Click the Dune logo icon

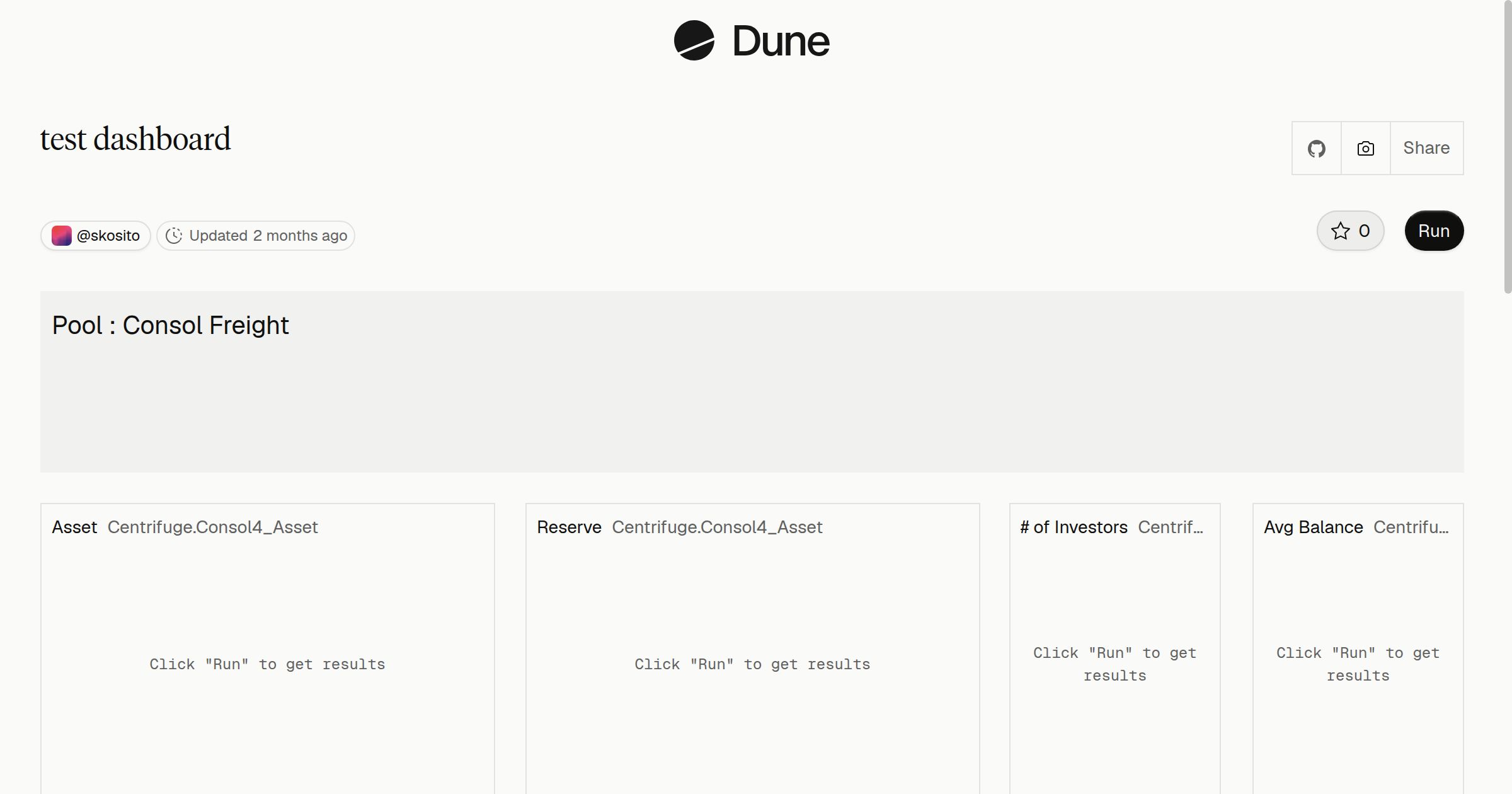pos(694,40)
